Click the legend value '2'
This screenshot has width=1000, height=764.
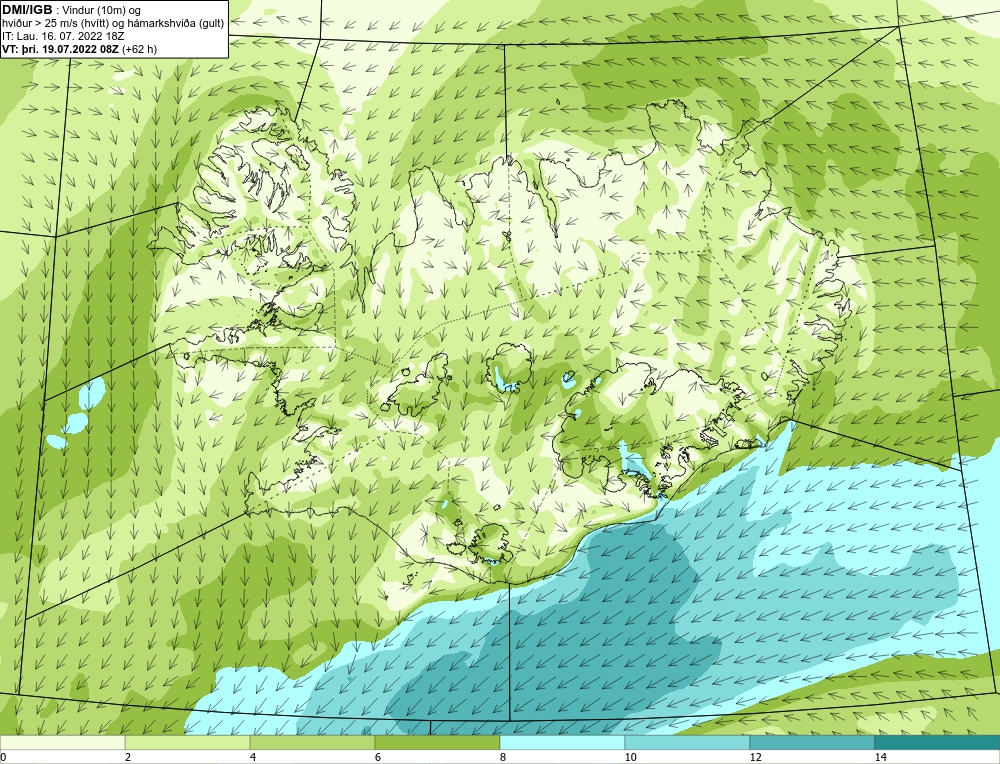[x=128, y=757]
